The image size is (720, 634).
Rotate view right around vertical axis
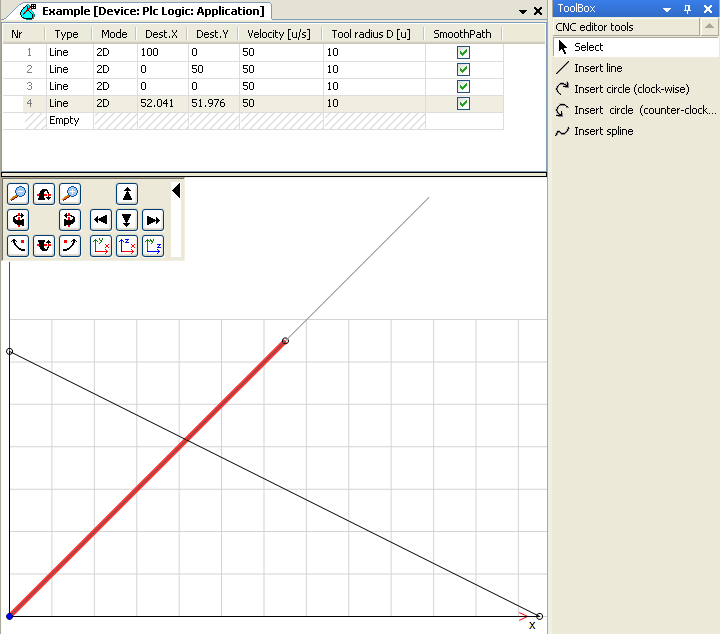[70, 220]
